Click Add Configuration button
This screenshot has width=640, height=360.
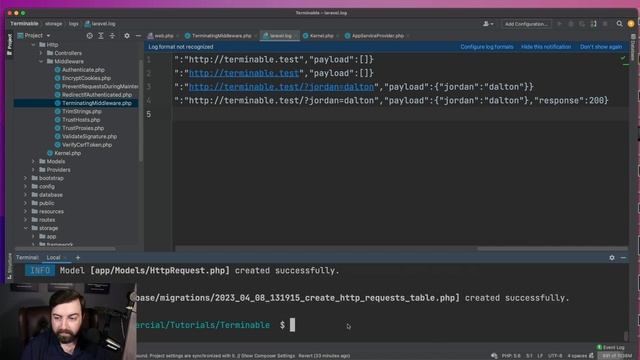click(x=526, y=24)
